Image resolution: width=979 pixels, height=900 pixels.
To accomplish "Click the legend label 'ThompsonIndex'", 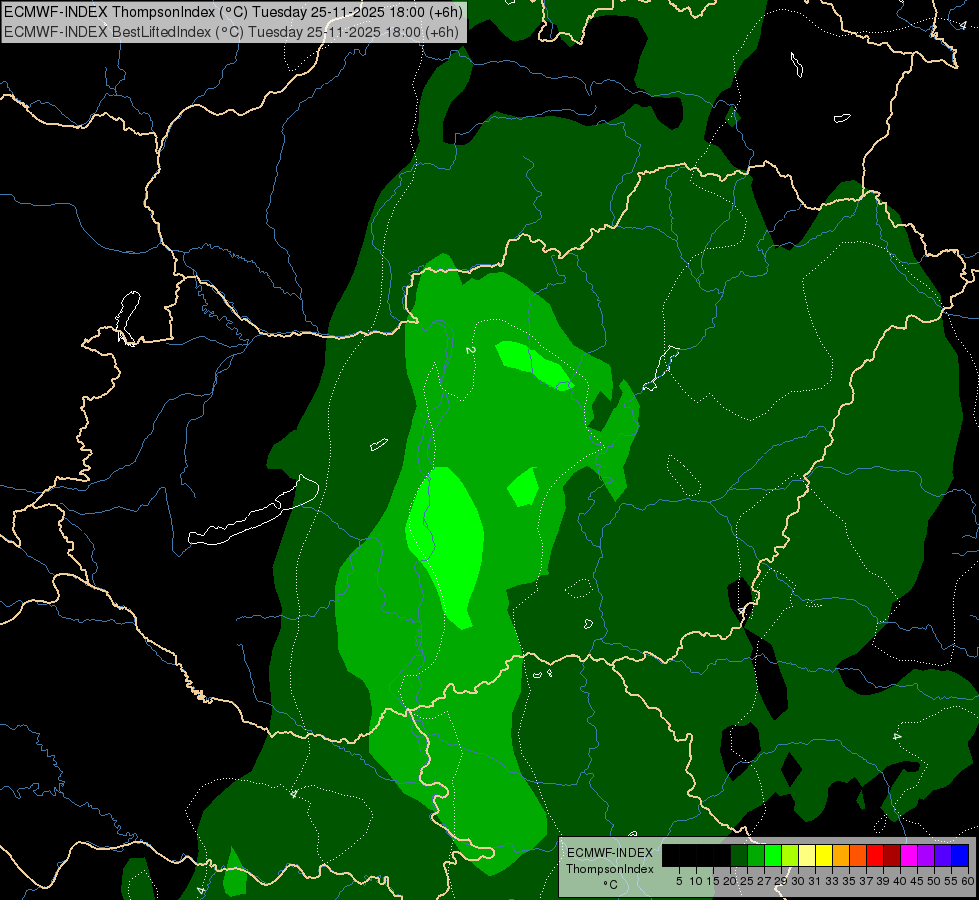I will [610, 869].
